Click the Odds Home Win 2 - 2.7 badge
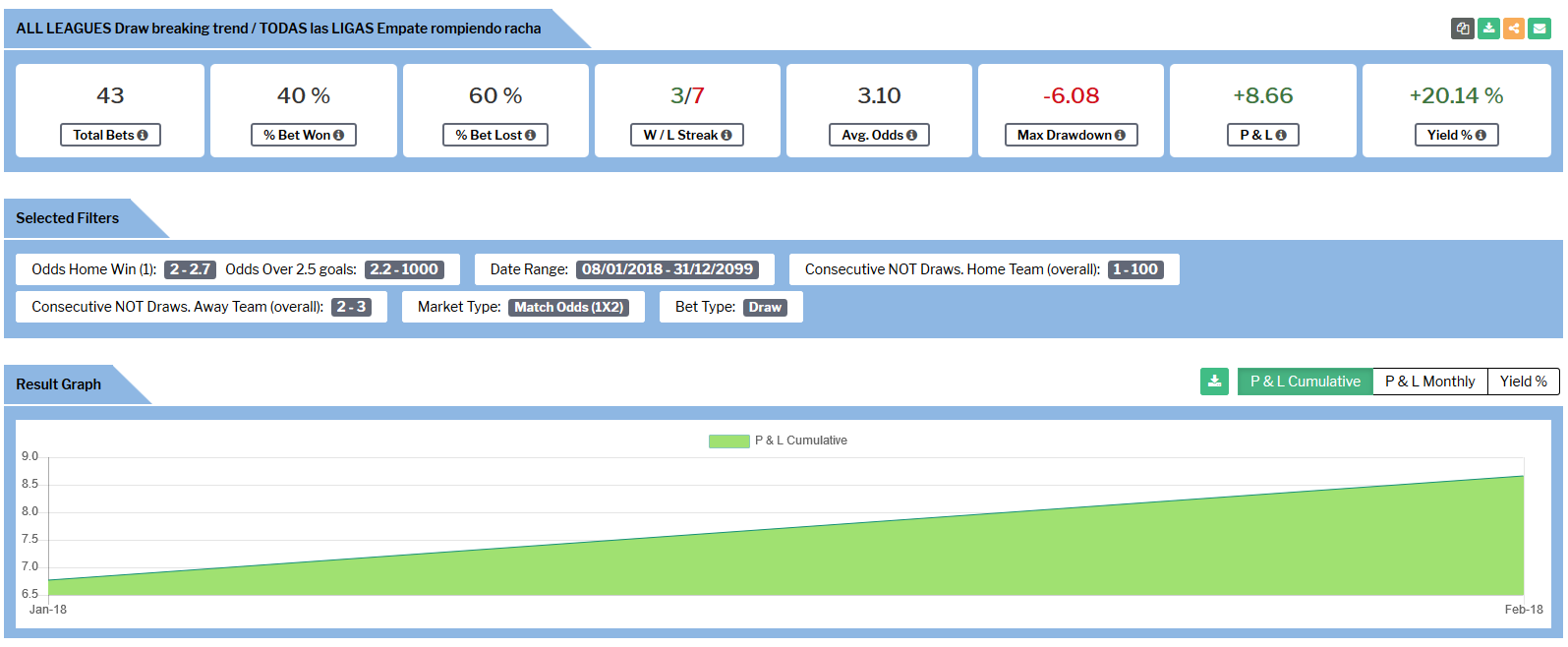Viewport: 1568px width, 647px height. point(190,269)
